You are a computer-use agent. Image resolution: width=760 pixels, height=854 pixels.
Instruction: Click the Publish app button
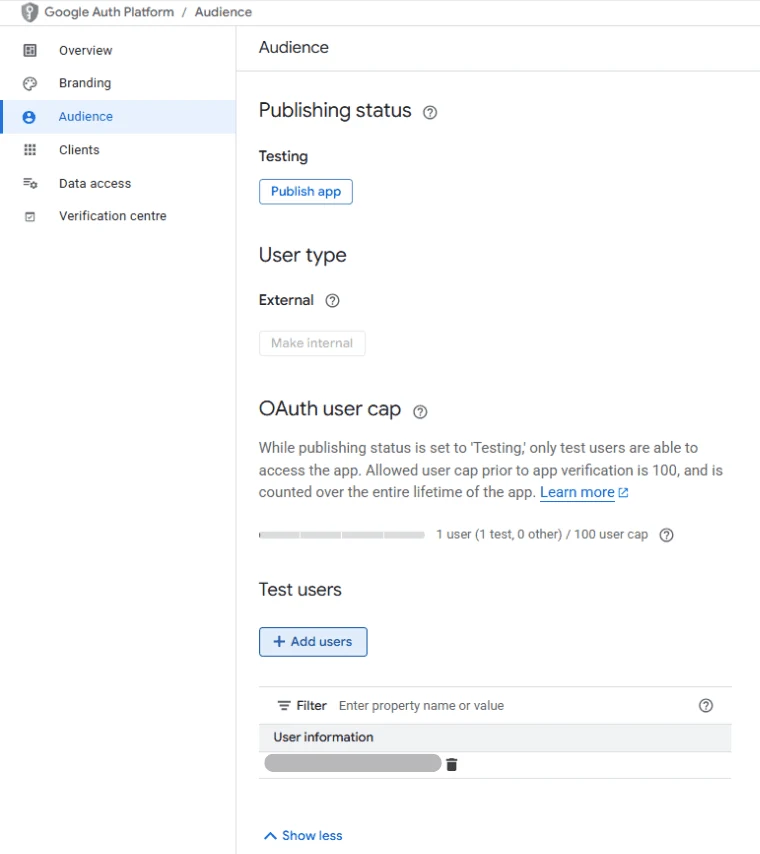[x=306, y=192]
